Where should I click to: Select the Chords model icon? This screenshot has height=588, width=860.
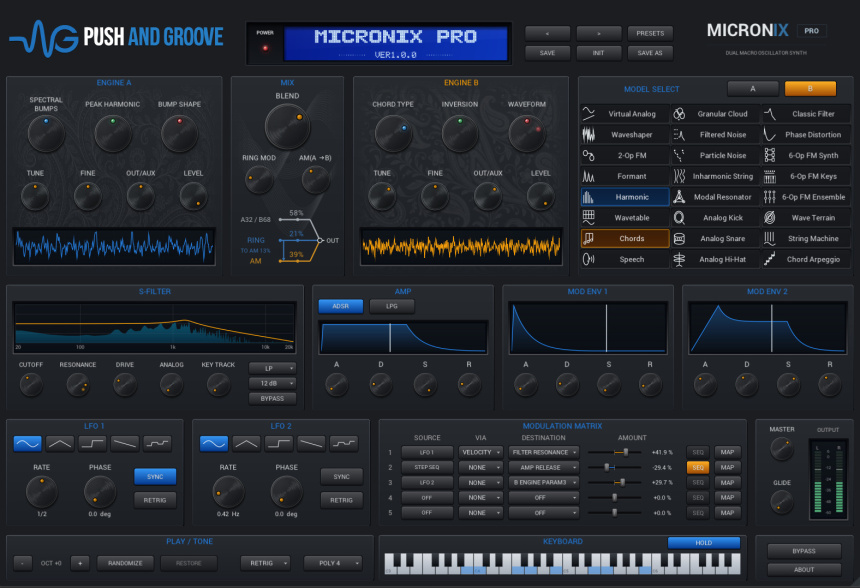pyautogui.click(x=589, y=239)
